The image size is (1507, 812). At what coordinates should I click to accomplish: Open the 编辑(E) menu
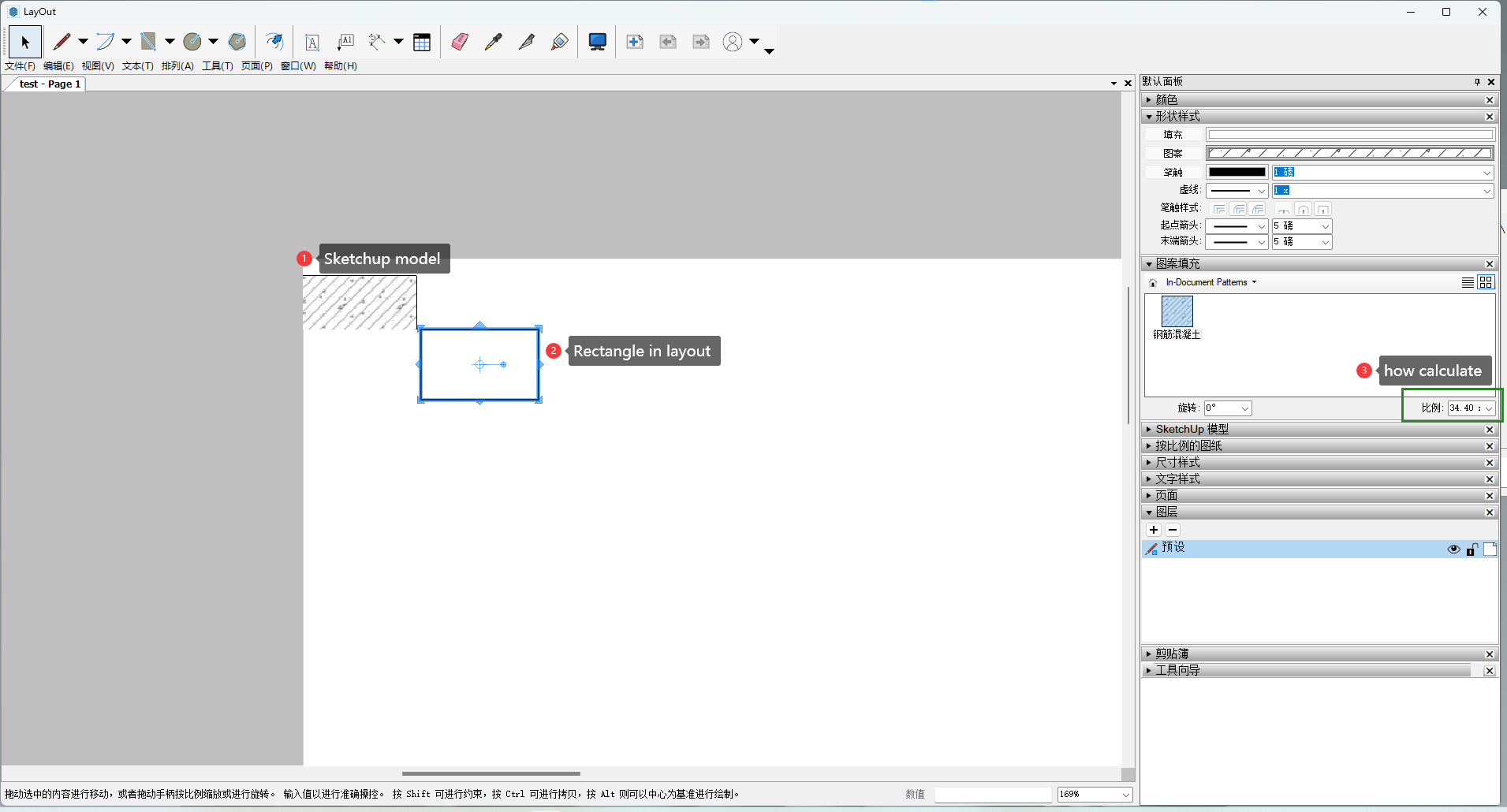pos(58,66)
